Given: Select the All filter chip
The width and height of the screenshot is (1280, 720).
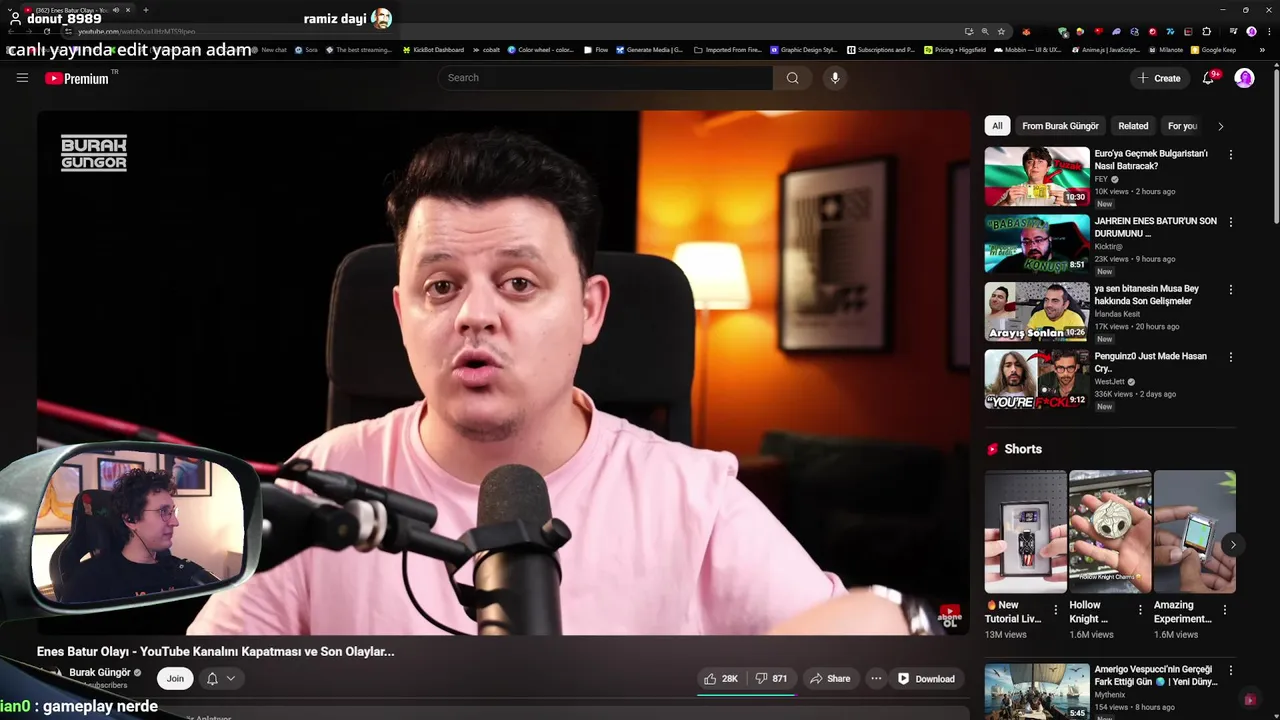Looking at the screenshot, I should [997, 126].
